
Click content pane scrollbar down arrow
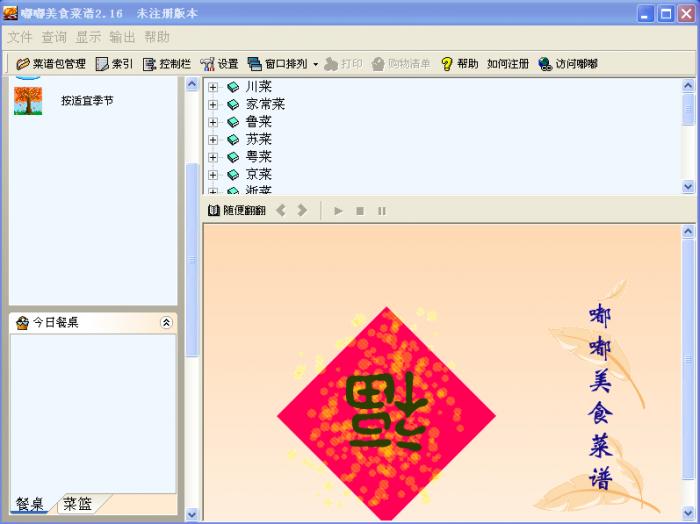point(688,513)
